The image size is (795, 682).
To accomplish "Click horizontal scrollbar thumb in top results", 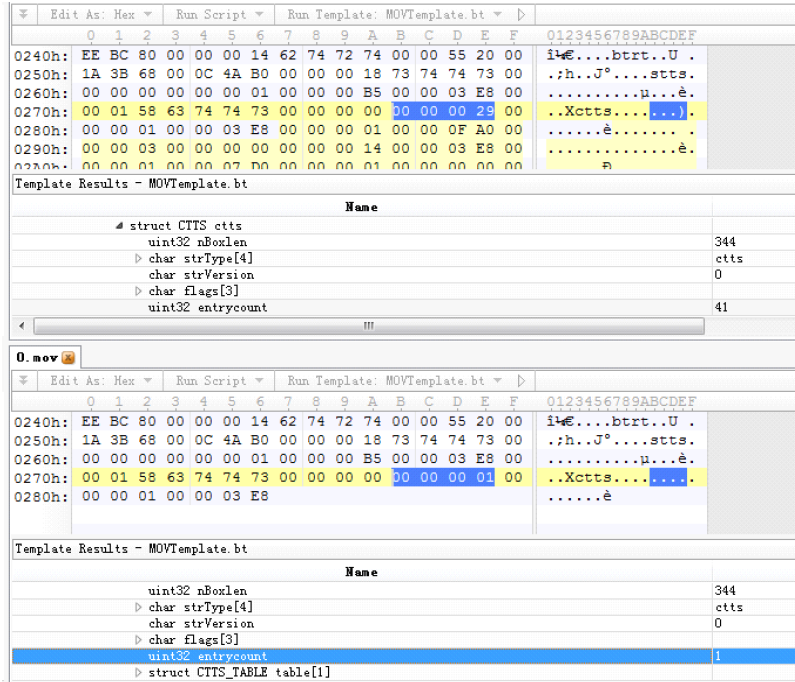I will pos(369,326).
